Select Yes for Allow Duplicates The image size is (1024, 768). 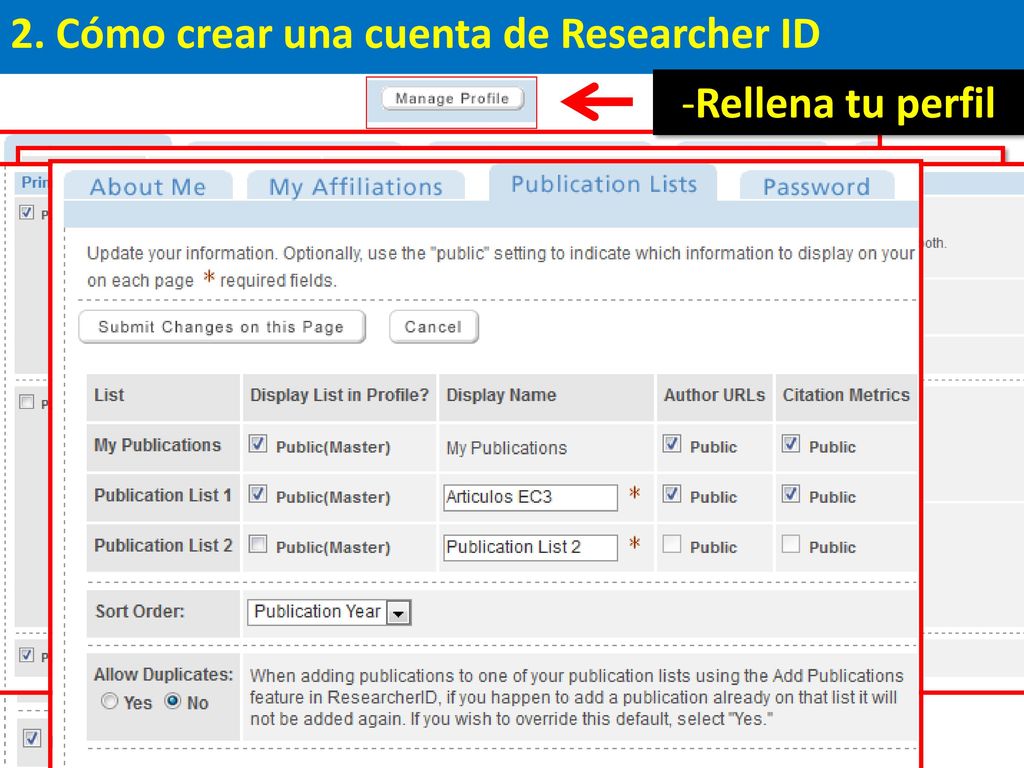pyautogui.click(x=110, y=701)
